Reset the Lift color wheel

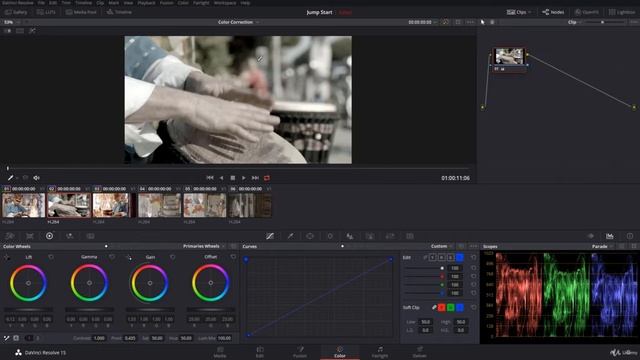point(51,257)
